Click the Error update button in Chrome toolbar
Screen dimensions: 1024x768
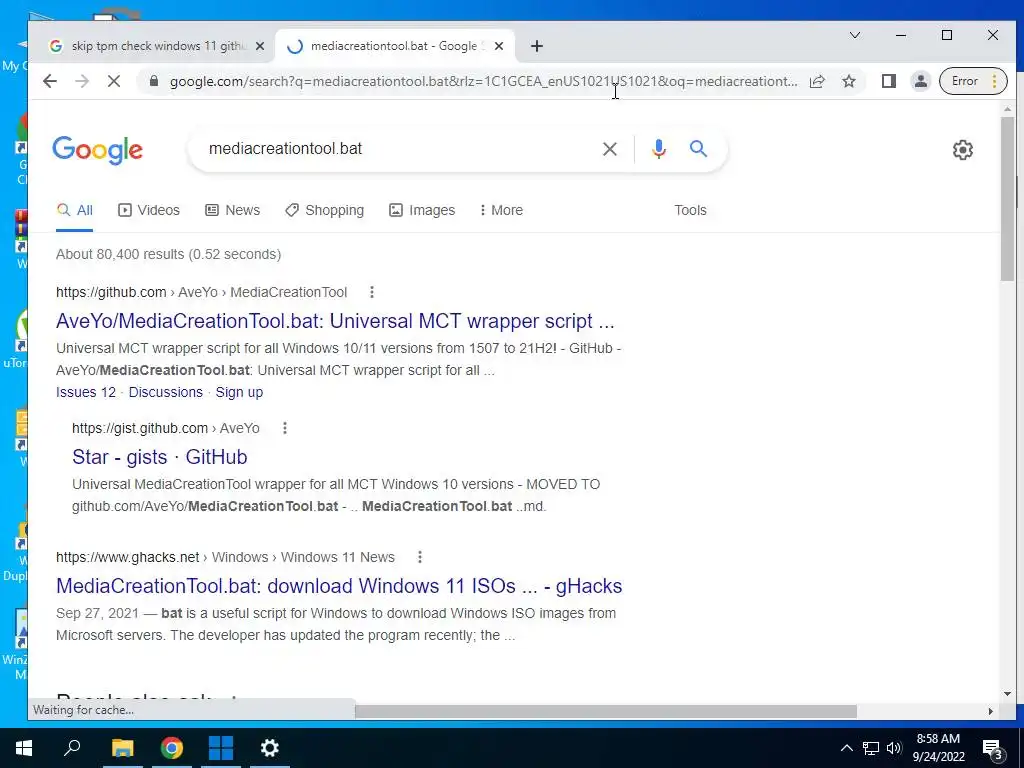tap(973, 81)
